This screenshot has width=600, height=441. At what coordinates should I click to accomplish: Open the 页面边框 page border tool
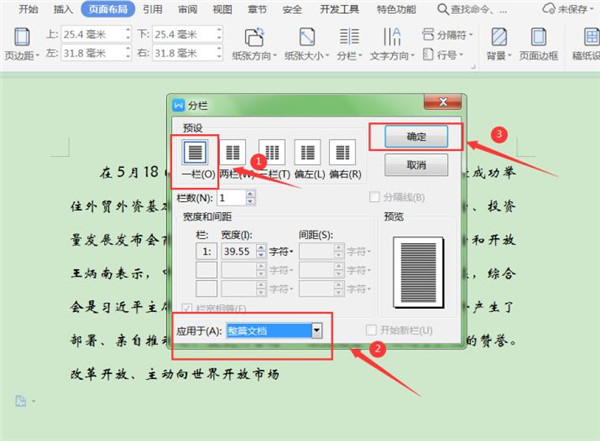click(x=538, y=43)
